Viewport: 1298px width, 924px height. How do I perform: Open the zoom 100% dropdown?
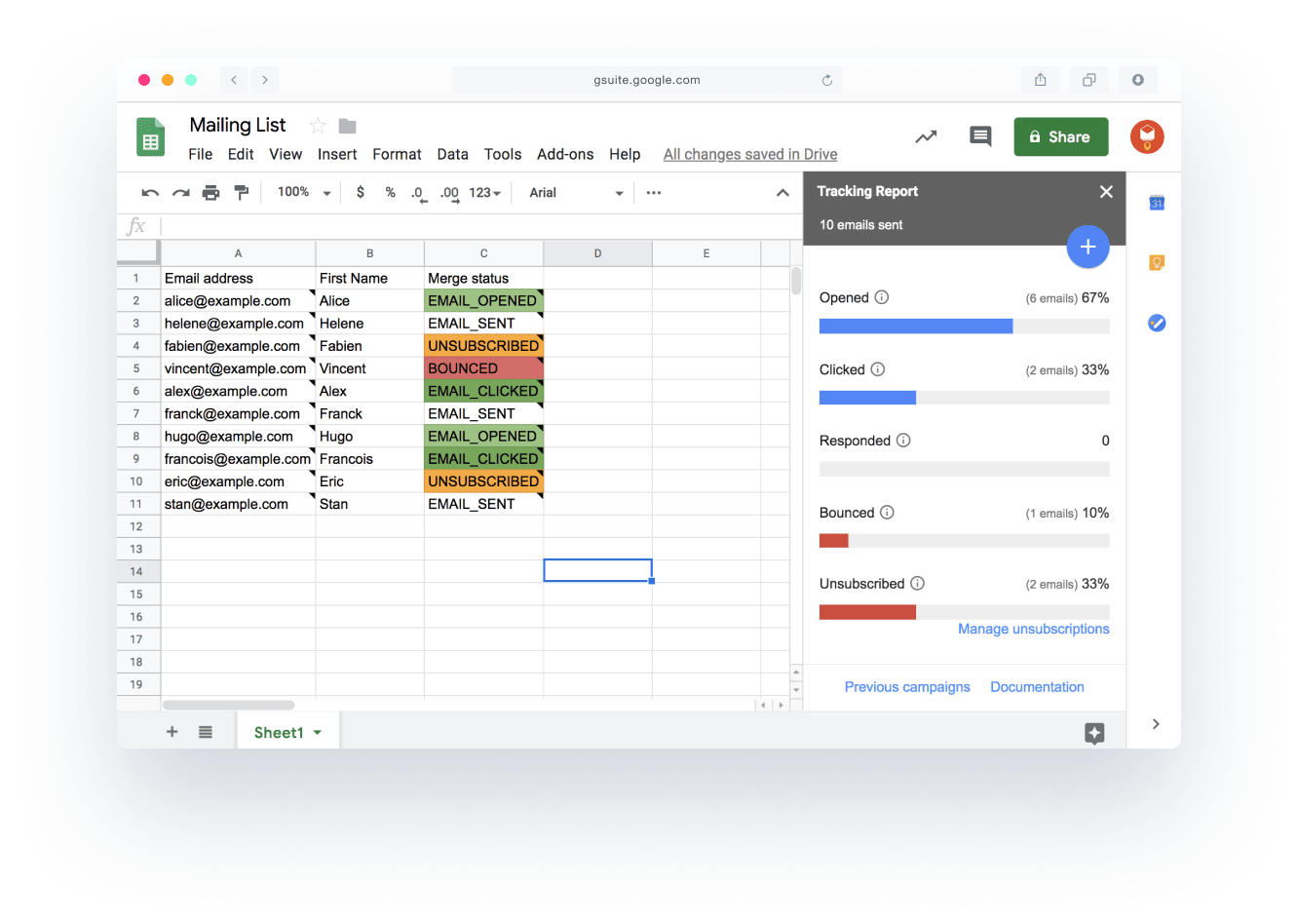click(x=304, y=193)
